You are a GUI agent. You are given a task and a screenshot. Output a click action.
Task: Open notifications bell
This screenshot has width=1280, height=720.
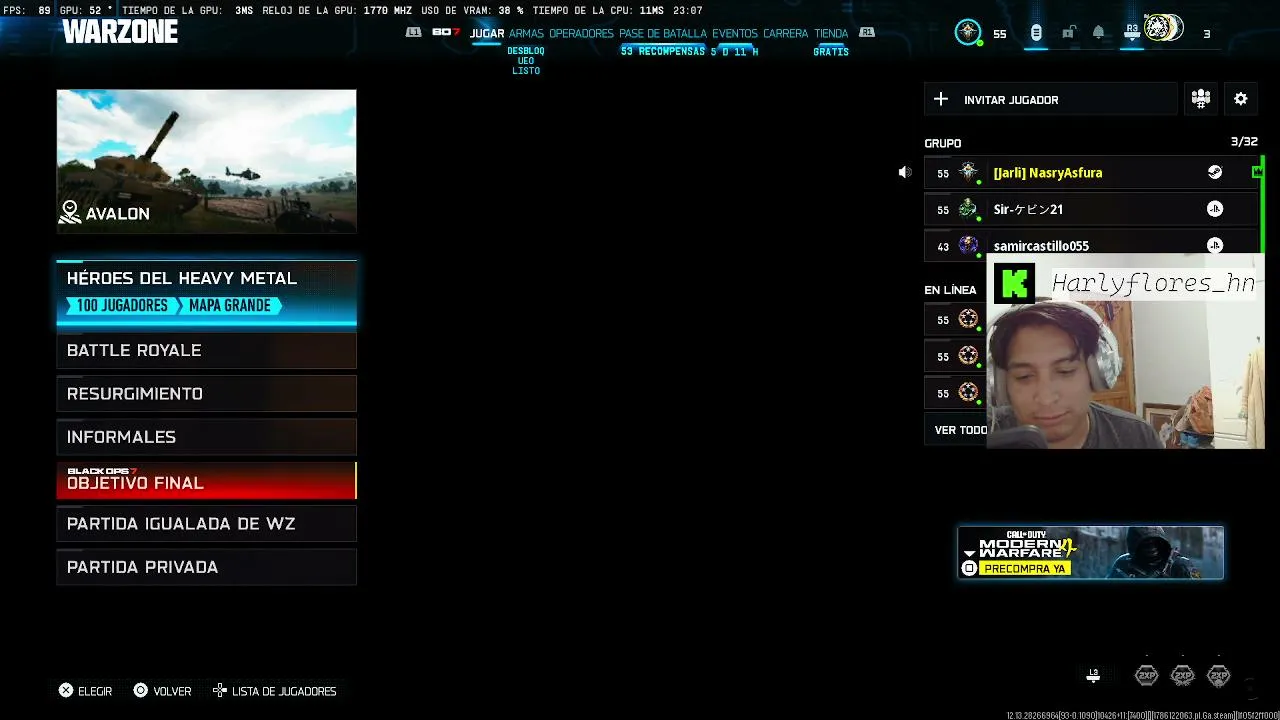point(1099,33)
